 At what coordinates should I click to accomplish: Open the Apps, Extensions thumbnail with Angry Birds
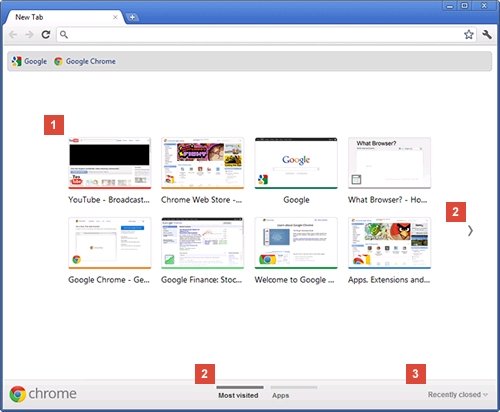[x=389, y=243]
